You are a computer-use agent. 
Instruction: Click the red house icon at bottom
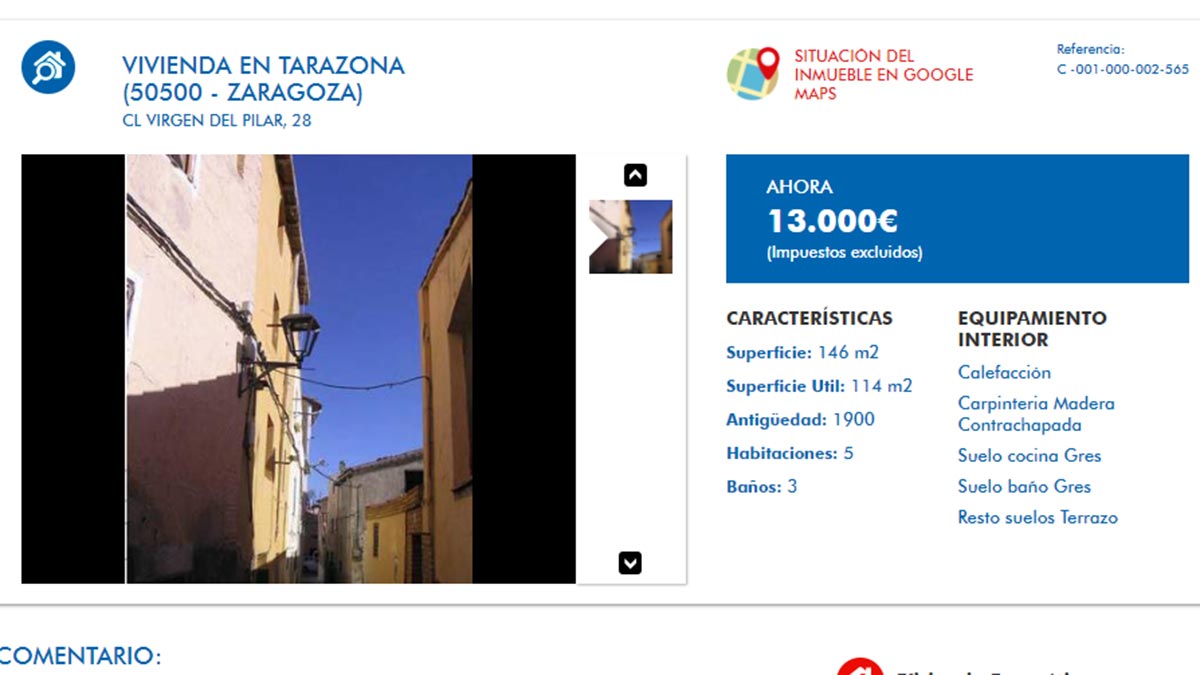[x=861, y=667]
